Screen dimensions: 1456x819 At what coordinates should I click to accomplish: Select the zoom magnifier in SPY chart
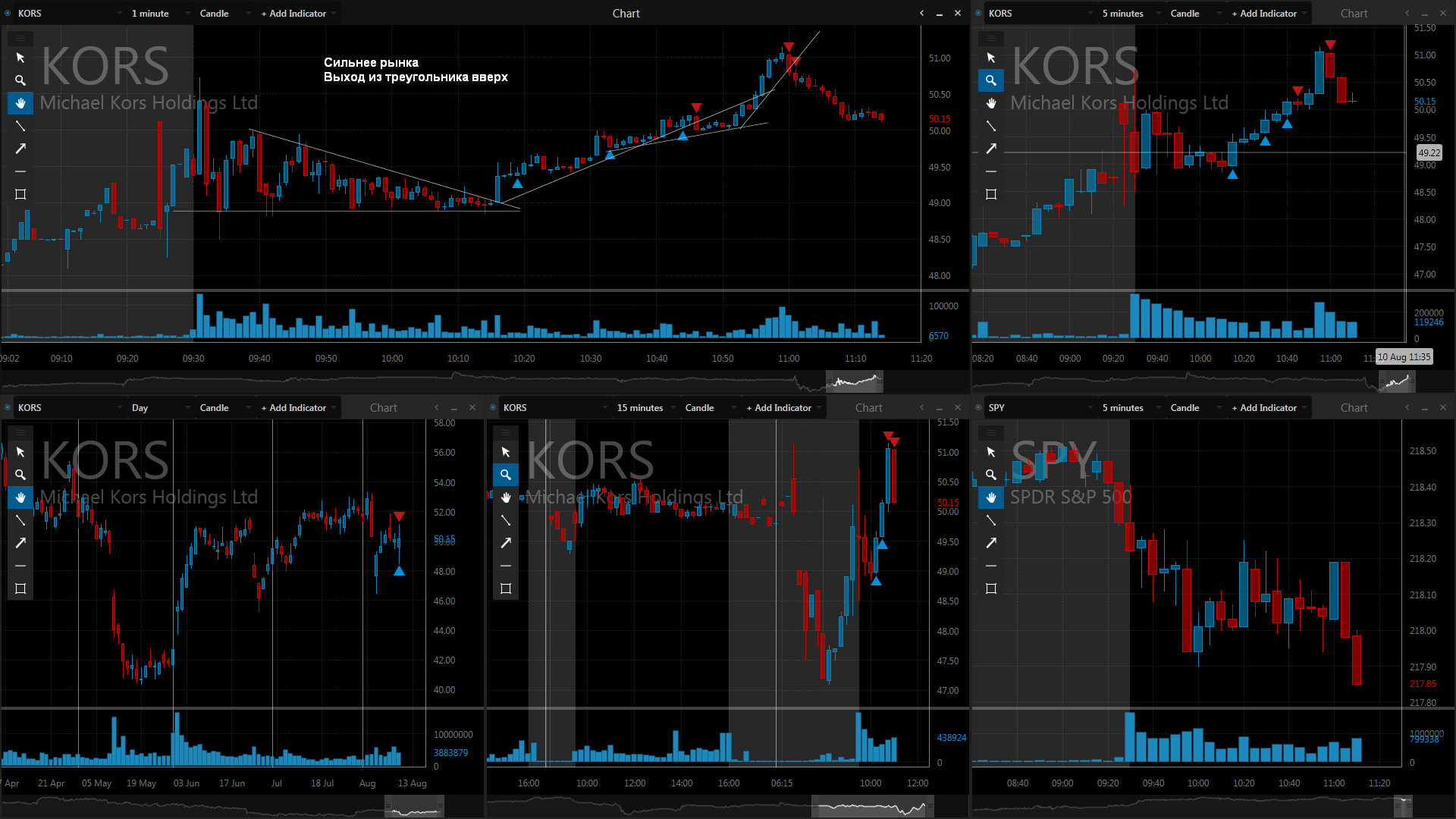click(991, 475)
